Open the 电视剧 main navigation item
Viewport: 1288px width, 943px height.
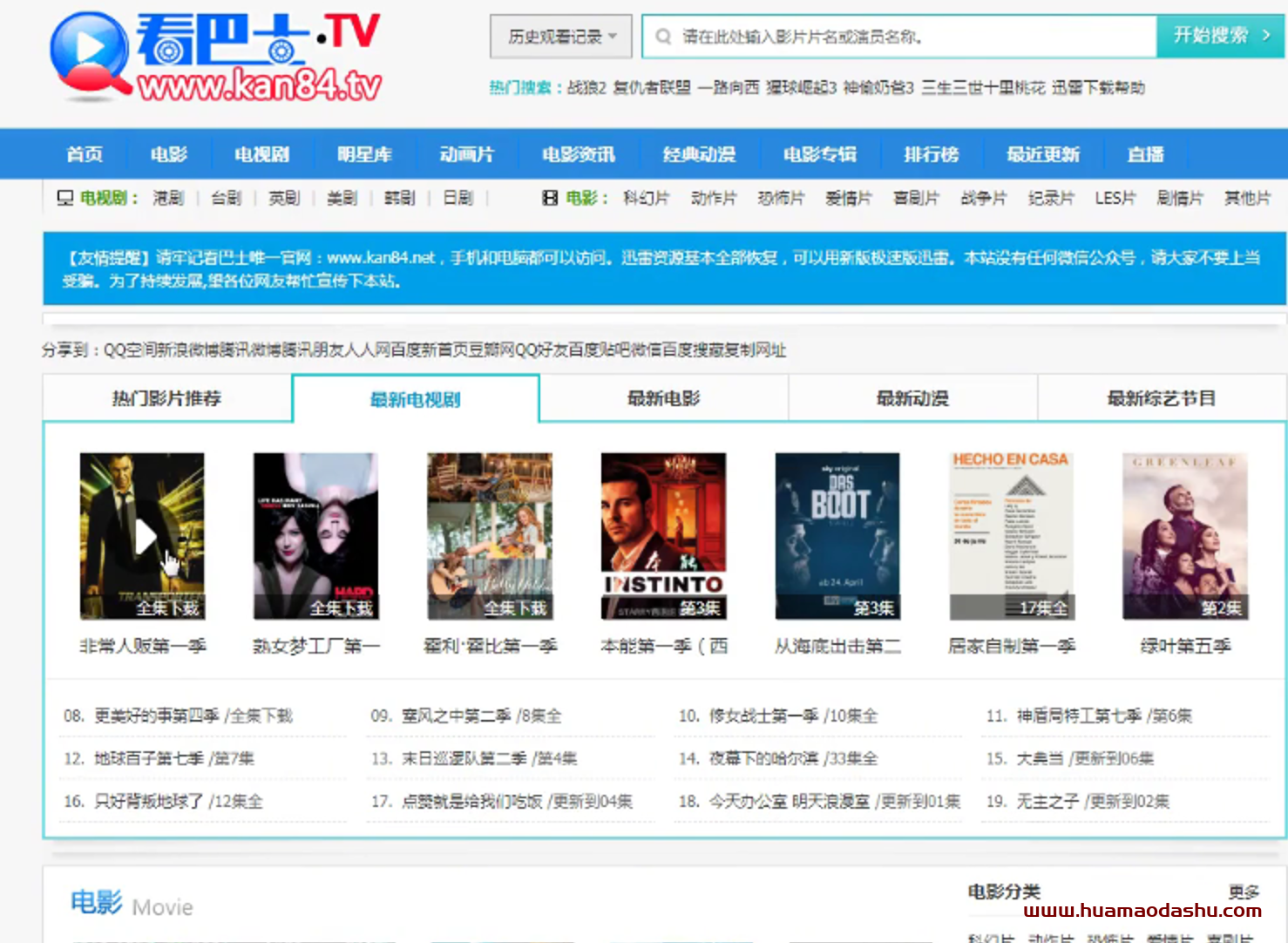click(261, 154)
